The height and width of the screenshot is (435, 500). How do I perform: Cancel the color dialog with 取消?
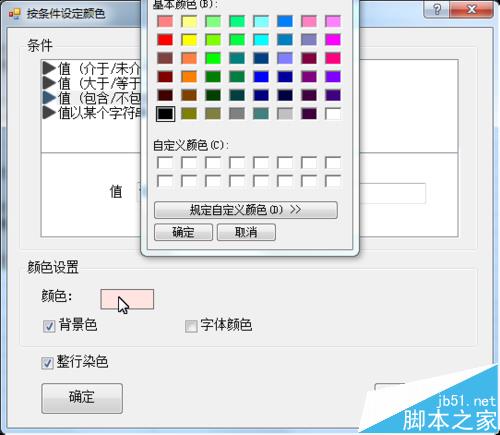[x=246, y=232]
